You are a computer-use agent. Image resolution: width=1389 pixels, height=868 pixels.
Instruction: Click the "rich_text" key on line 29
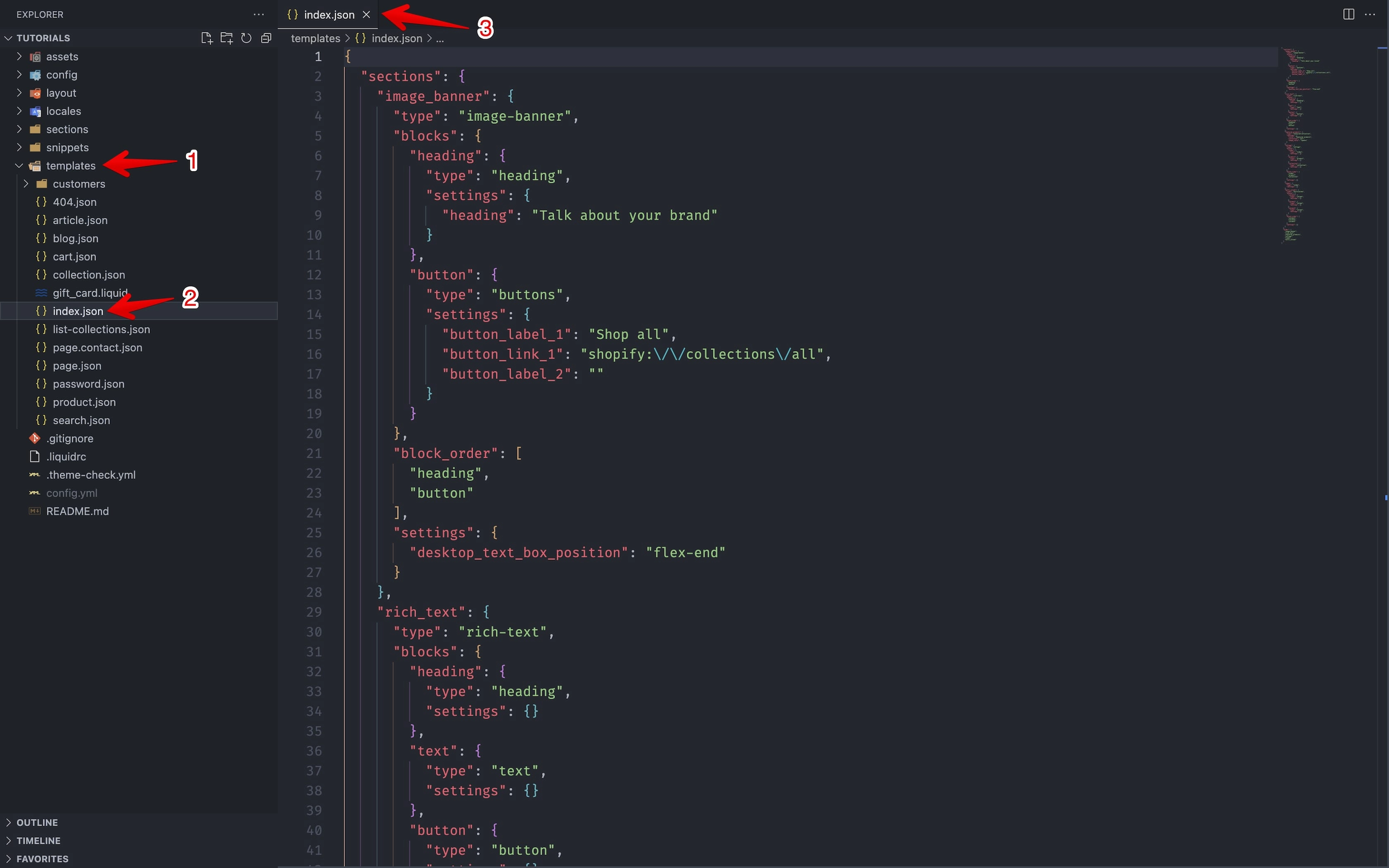tap(421, 612)
